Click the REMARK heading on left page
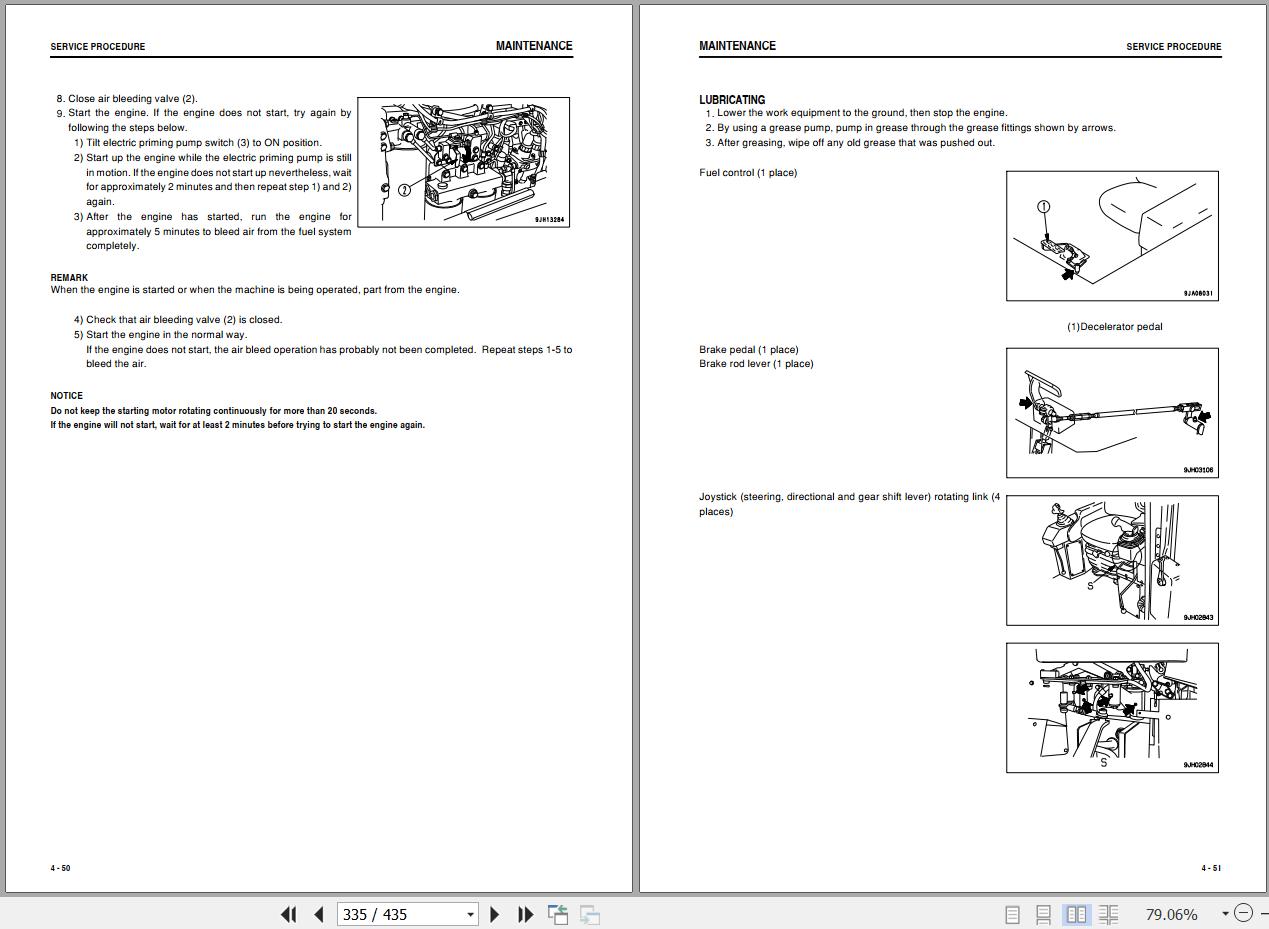The height and width of the screenshot is (929, 1269). click(x=69, y=278)
